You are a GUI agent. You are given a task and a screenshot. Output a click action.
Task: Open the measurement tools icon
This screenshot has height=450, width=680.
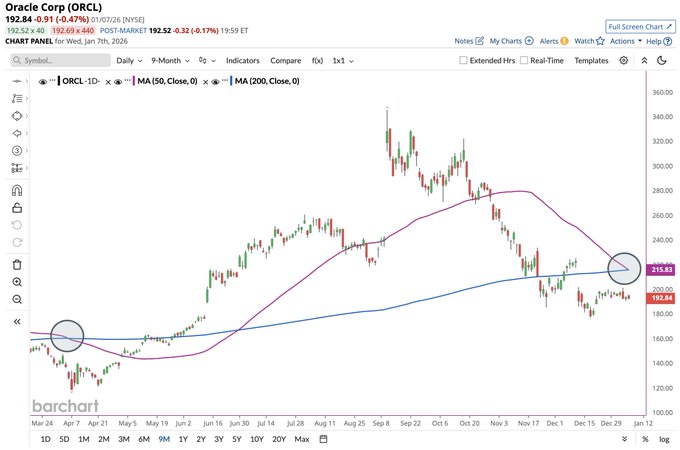[x=17, y=168]
